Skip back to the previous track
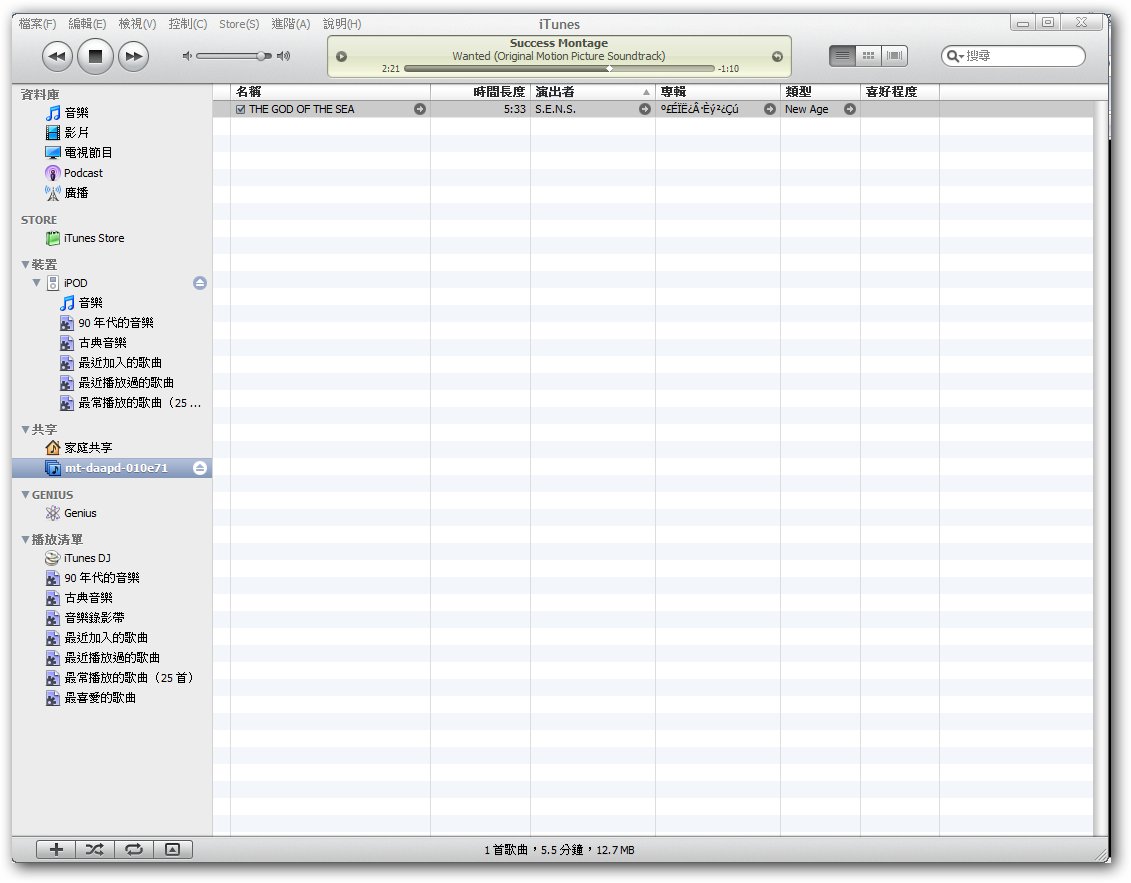The image size is (1131, 883). (57, 56)
